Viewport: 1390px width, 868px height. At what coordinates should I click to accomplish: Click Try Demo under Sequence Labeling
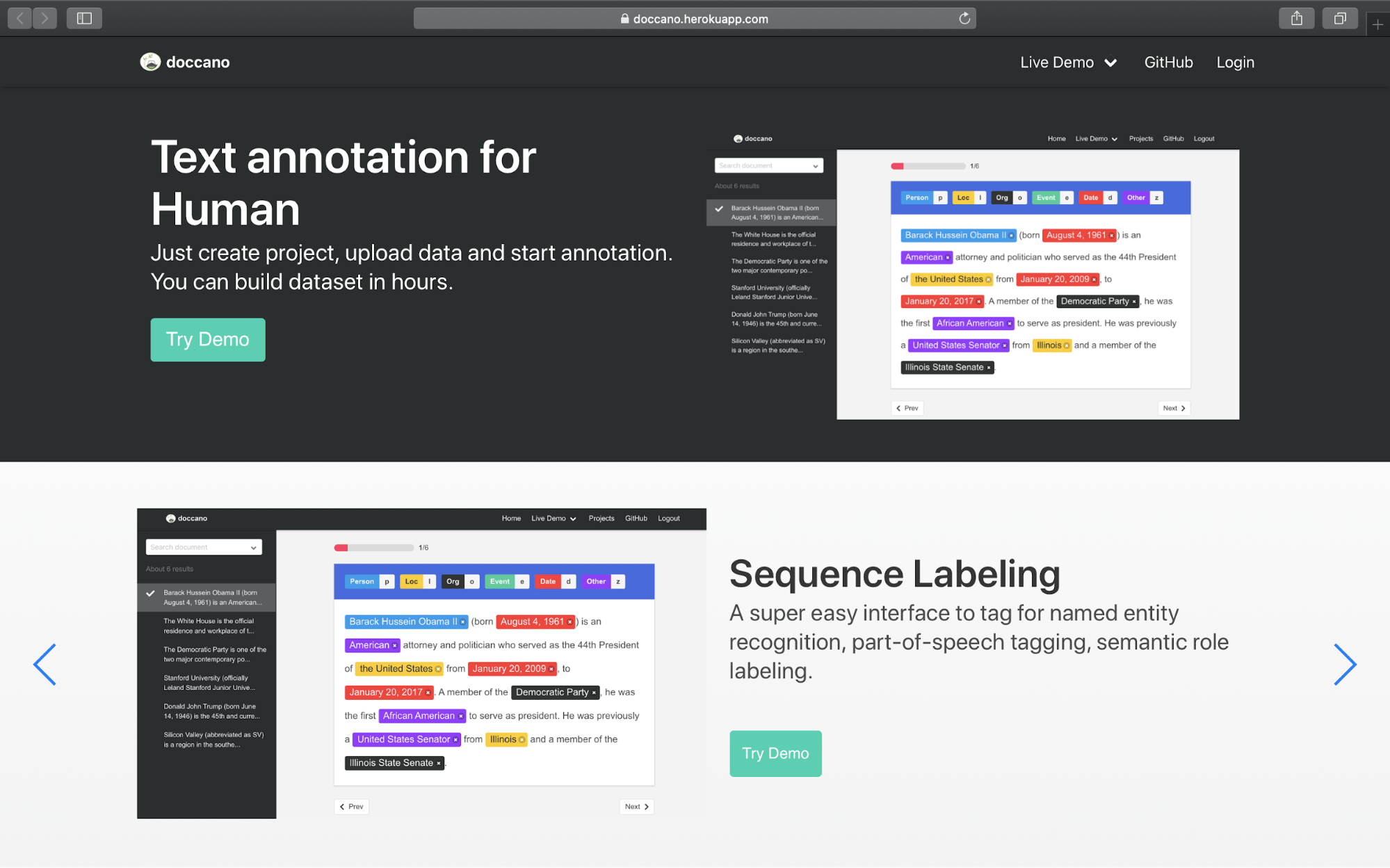click(x=775, y=753)
